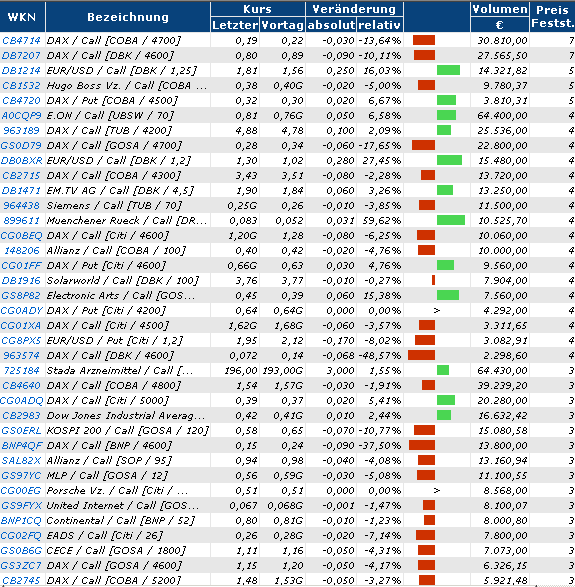Click relative change -48,57%
Image resolution: width=575 pixels, height=587 pixels.
click(x=380, y=355)
